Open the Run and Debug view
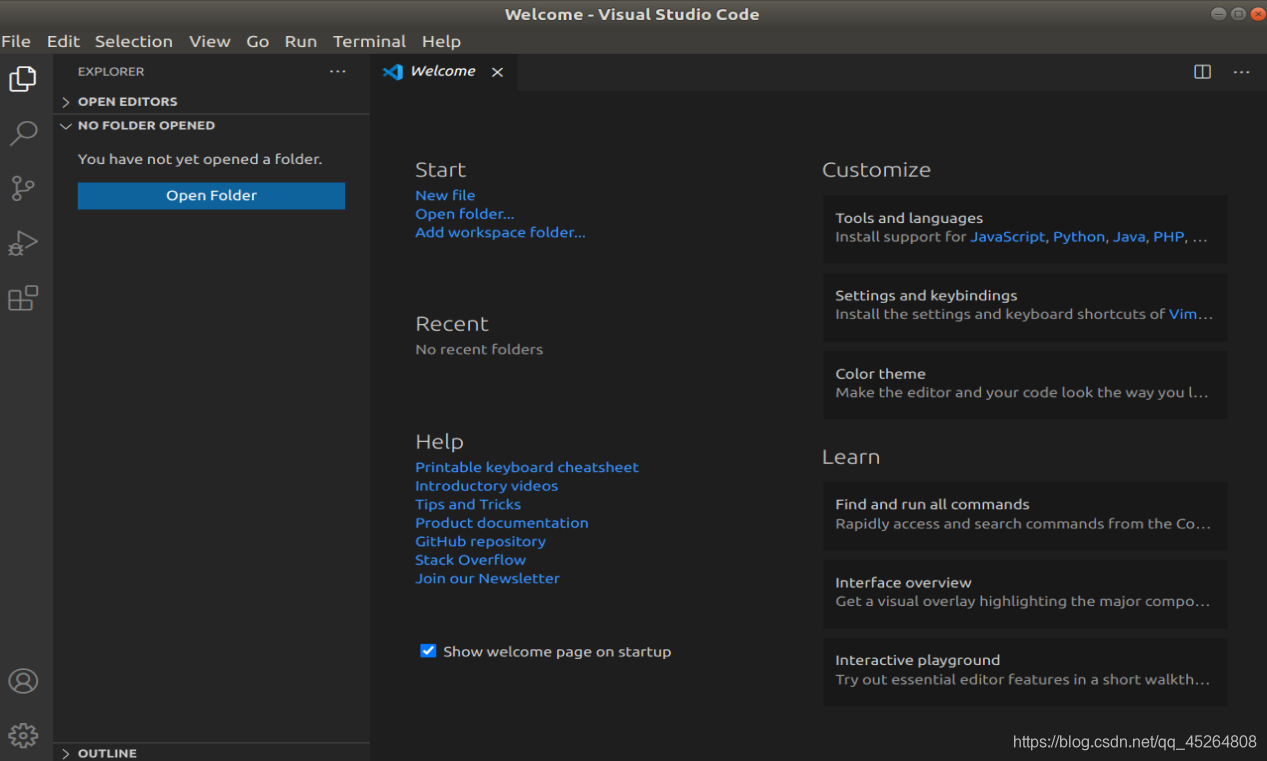 tap(23, 243)
